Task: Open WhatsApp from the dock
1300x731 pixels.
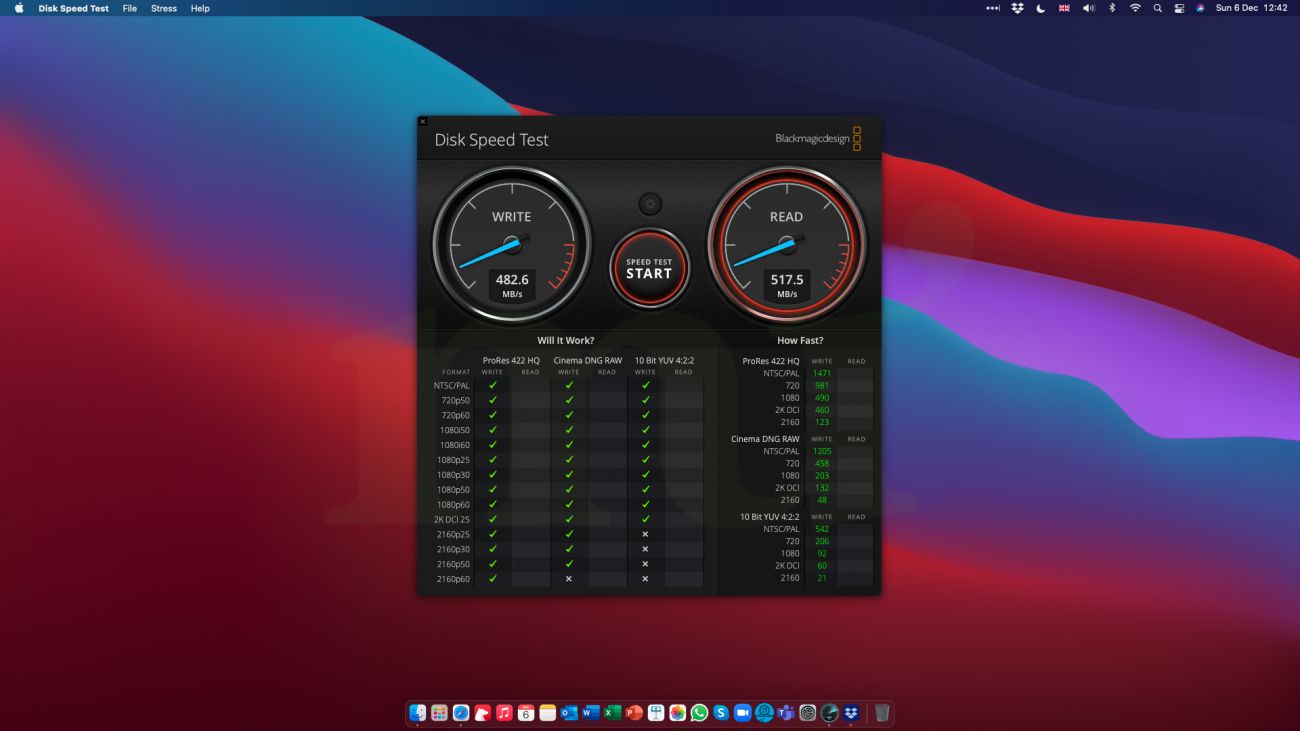Action: [x=699, y=713]
